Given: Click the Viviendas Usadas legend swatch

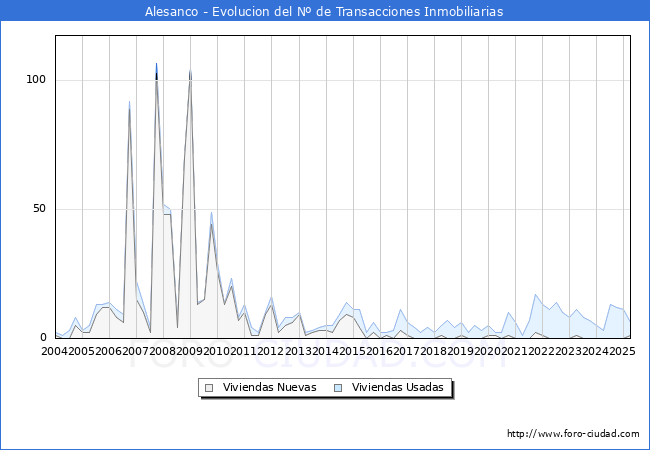Looking at the screenshot, I should point(338,388).
